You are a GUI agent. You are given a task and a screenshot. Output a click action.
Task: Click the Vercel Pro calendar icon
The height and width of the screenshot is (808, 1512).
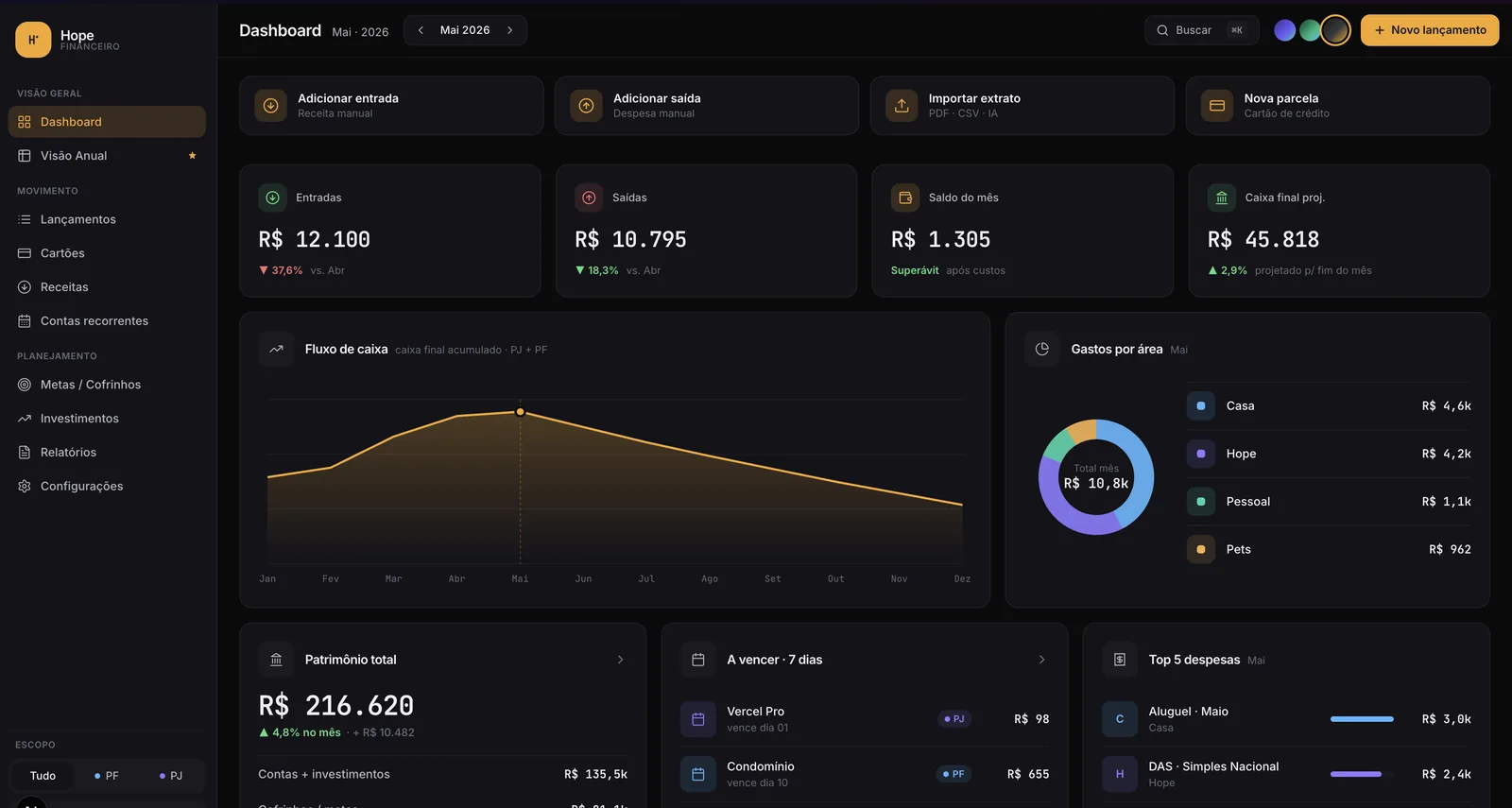click(x=698, y=719)
